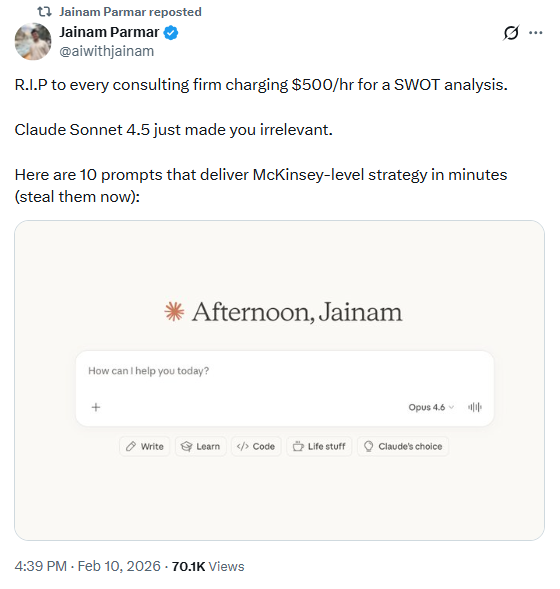Viewport: 560px width, 589px height.
Task: Activate the voice mode waveform icon
Action: [475, 407]
